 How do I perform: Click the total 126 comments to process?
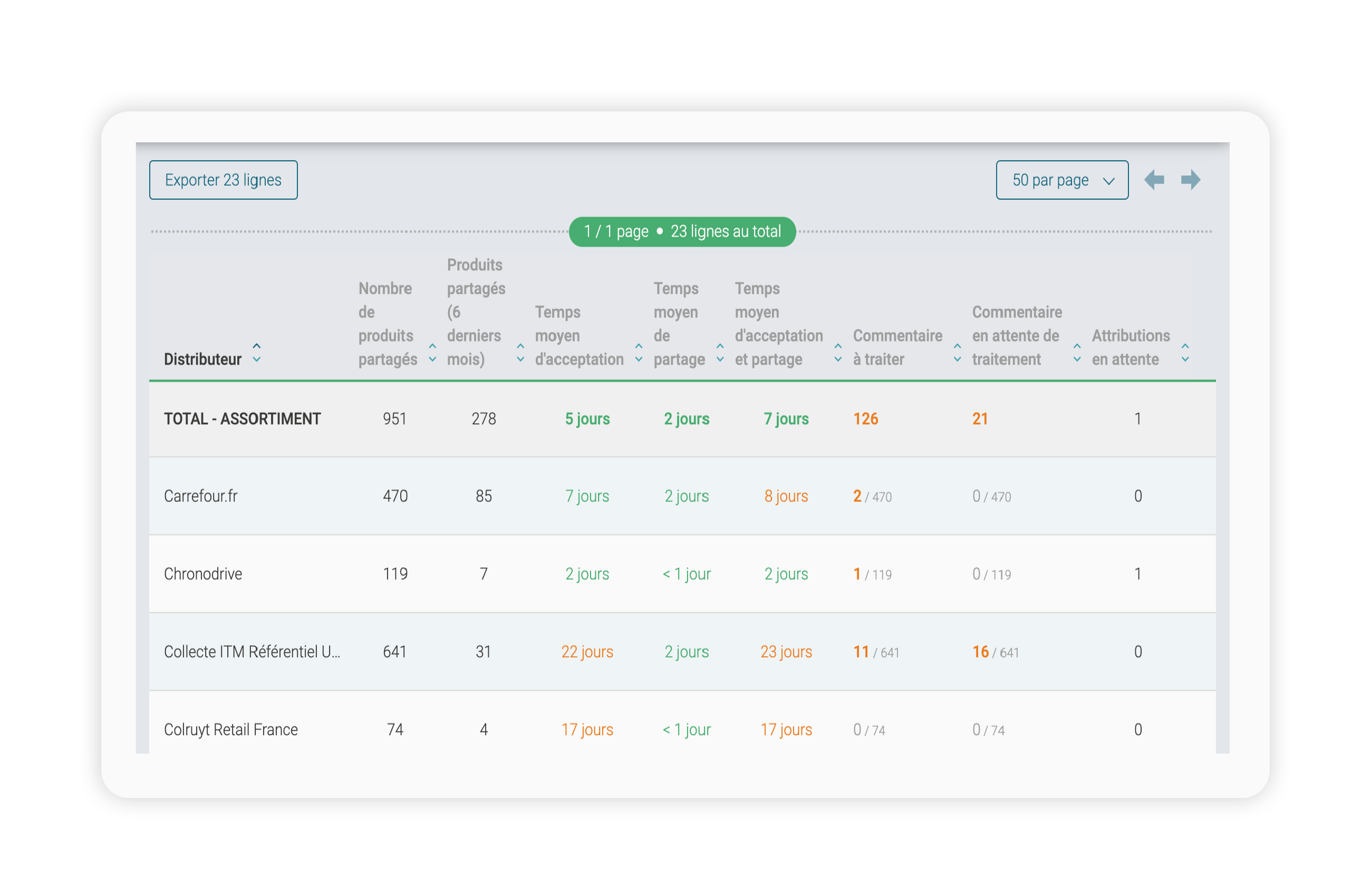[x=866, y=418]
